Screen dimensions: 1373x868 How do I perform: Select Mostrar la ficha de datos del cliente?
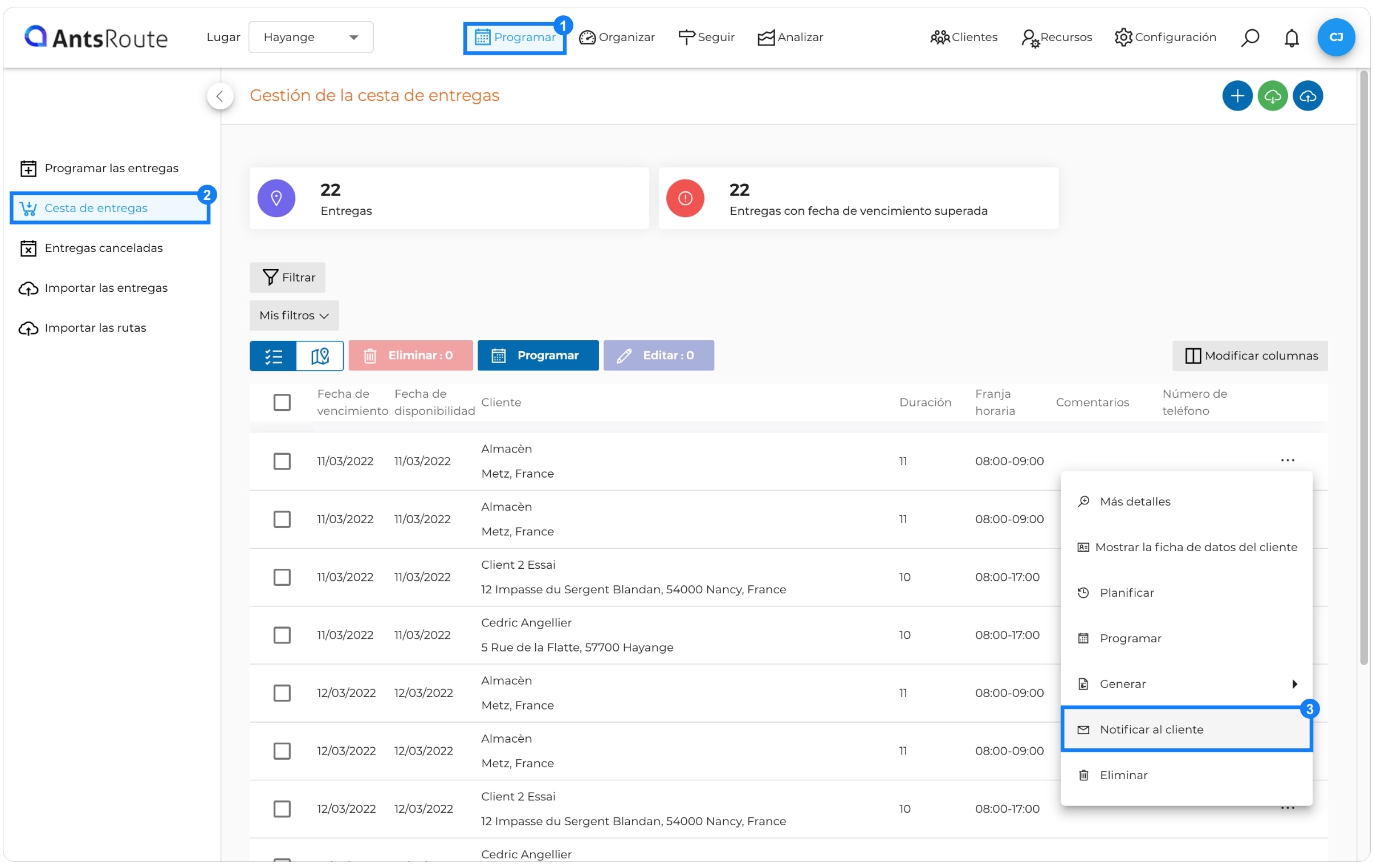1186,548
